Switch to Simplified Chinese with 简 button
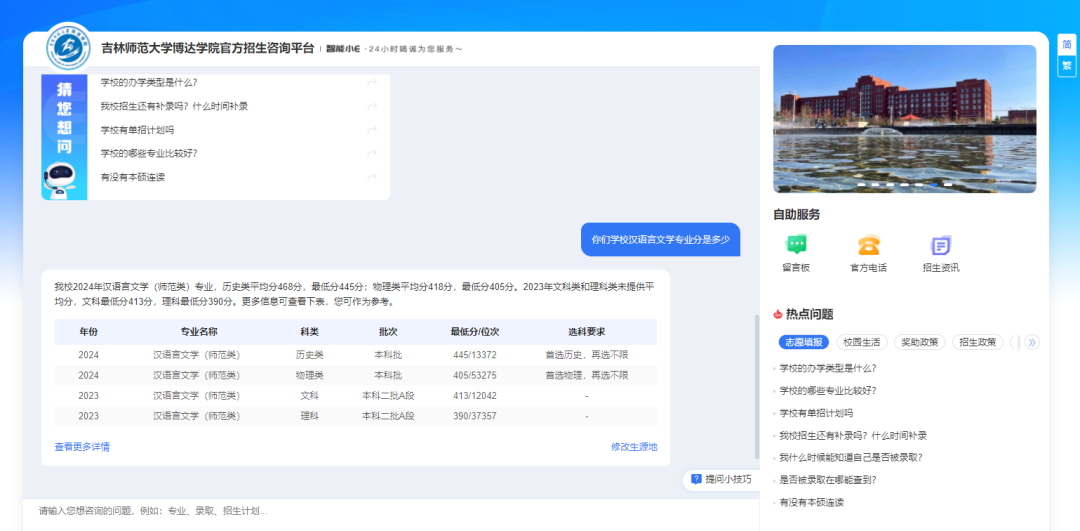Viewport: 1080px width, 531px height. [x=1067, y=45]
